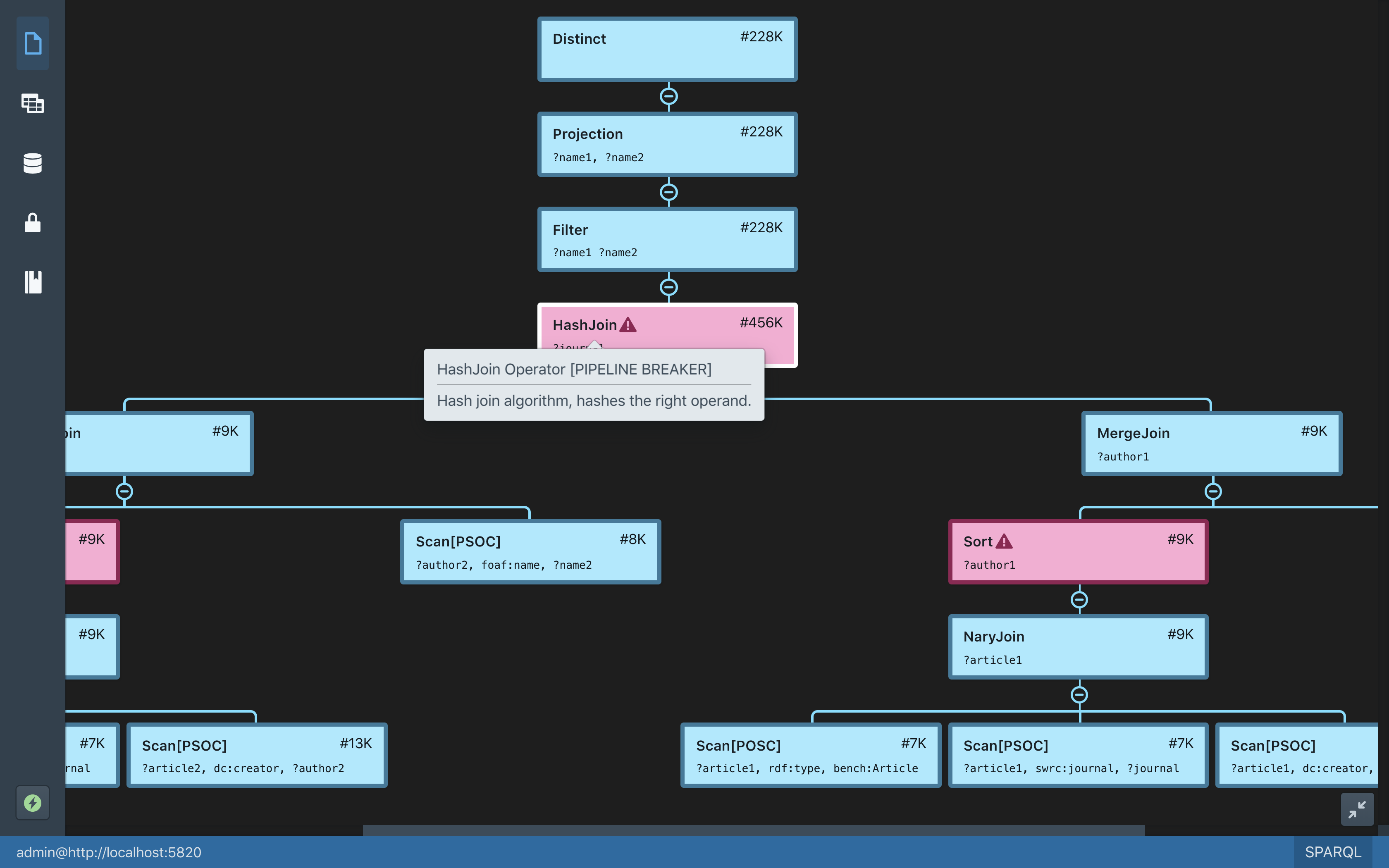The image size is (1389, 868).
Task: Click the admin@localhost:5820 connection label
Action: point(109,852)
